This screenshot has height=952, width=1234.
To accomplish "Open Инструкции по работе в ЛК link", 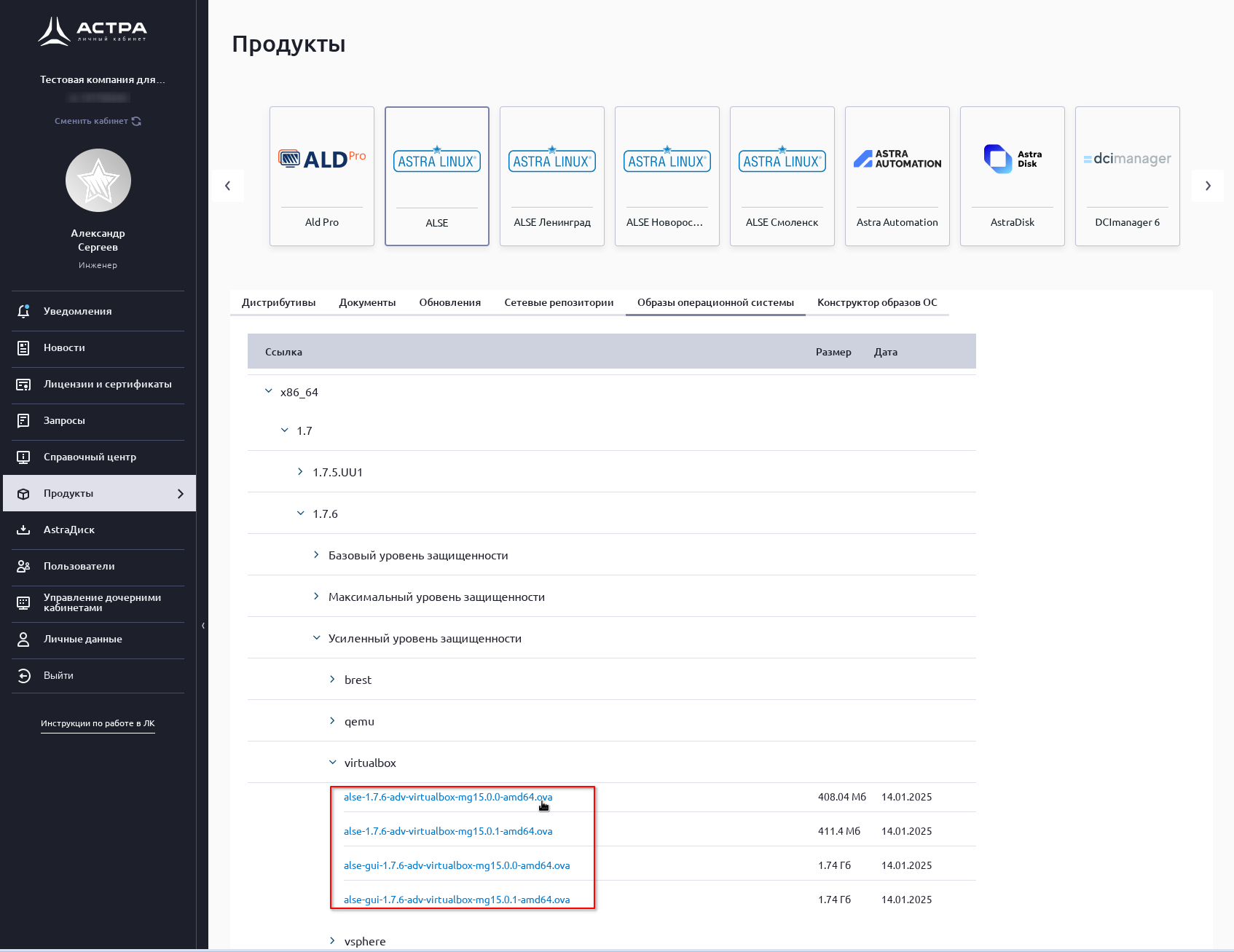I will 98,723.
